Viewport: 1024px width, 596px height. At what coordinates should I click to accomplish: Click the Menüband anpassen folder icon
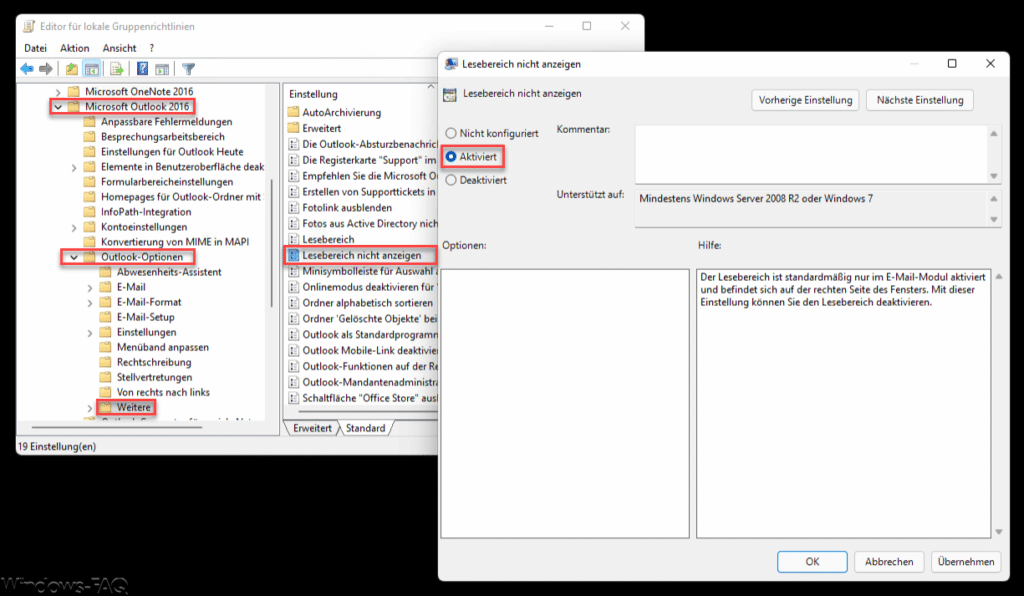point(105,347)
